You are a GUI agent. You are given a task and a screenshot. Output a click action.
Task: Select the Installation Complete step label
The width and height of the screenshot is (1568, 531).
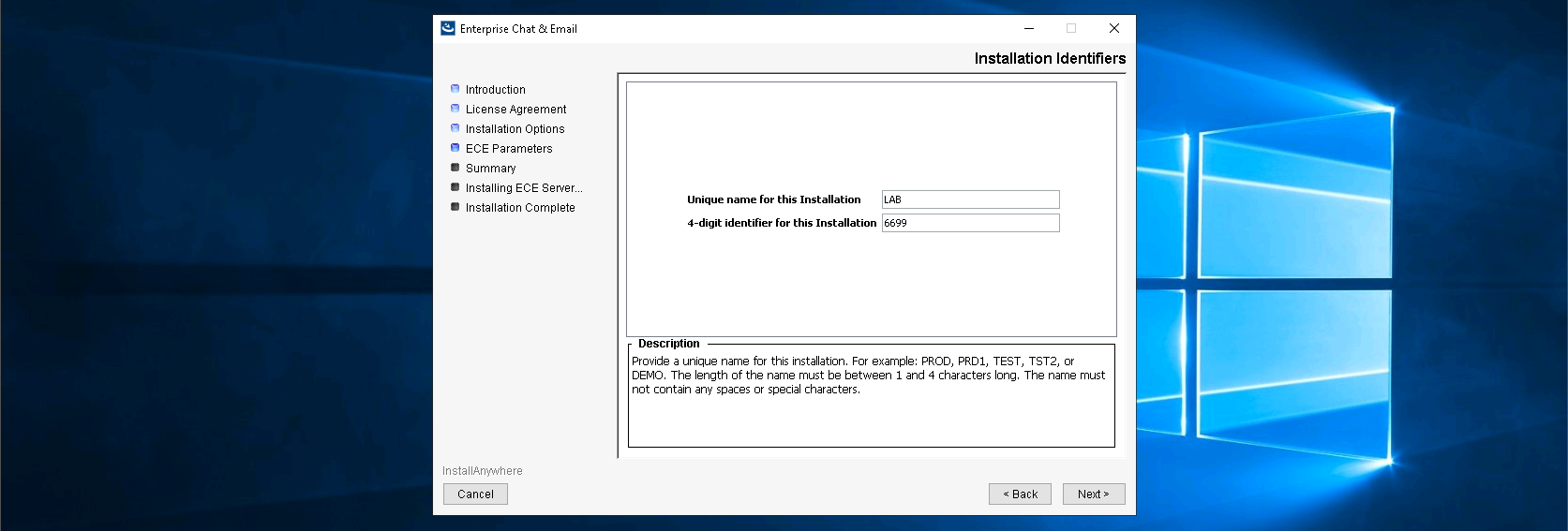(520, 208)
